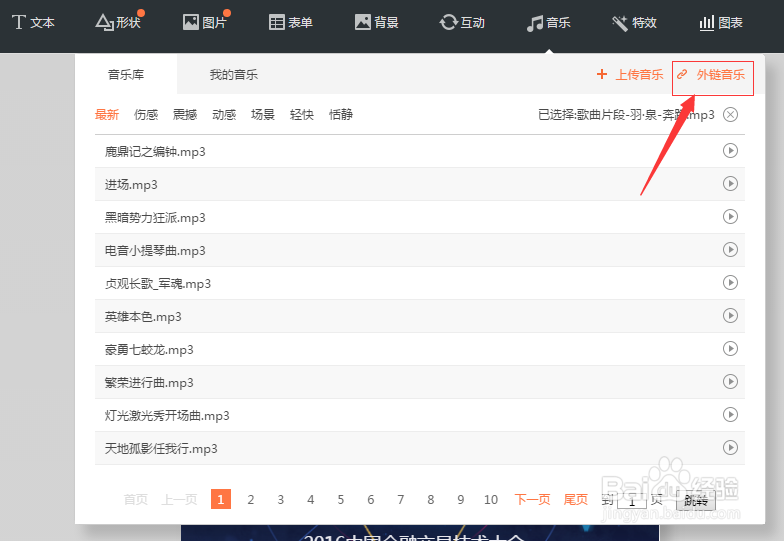Play 灯光激光秀开场曲.mp3 preview
The image size is (784, 541).
[730, 414]
